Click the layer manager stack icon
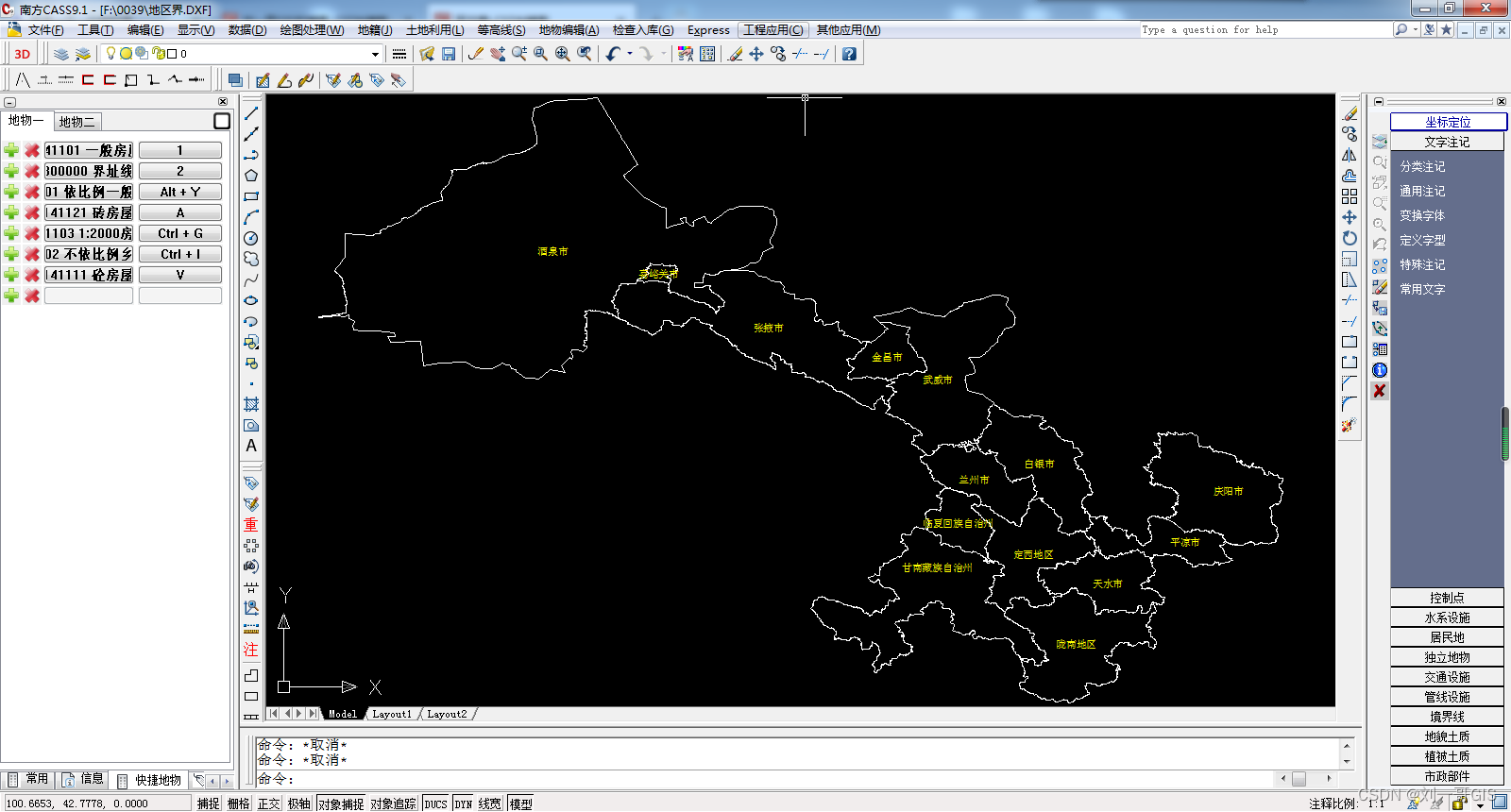Viewport: 1511px width, 812px height. pos(61,54)
